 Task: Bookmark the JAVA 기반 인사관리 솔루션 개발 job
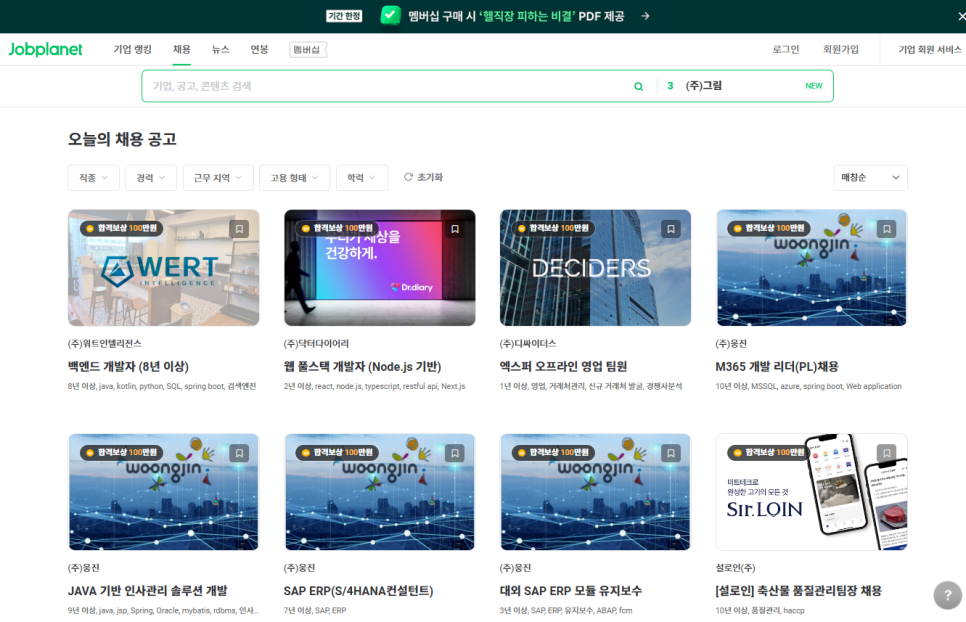[239, 453]
